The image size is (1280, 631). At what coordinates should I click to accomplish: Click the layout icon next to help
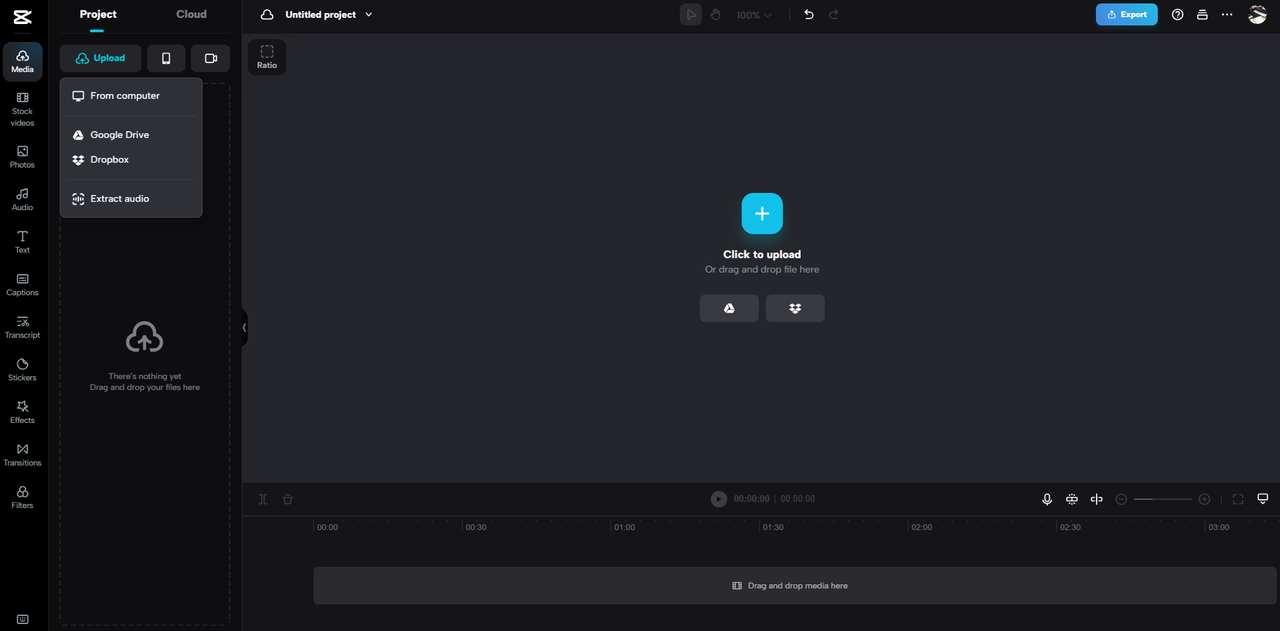[x=1202, y=15]
